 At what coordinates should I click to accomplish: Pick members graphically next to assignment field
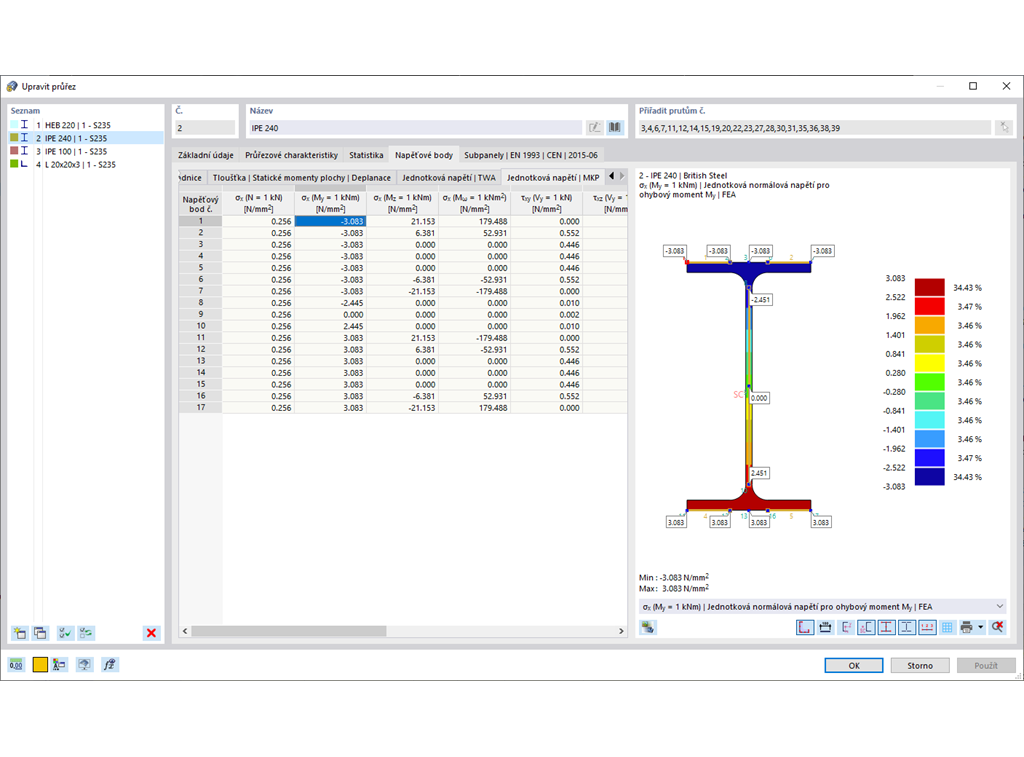1004,127
